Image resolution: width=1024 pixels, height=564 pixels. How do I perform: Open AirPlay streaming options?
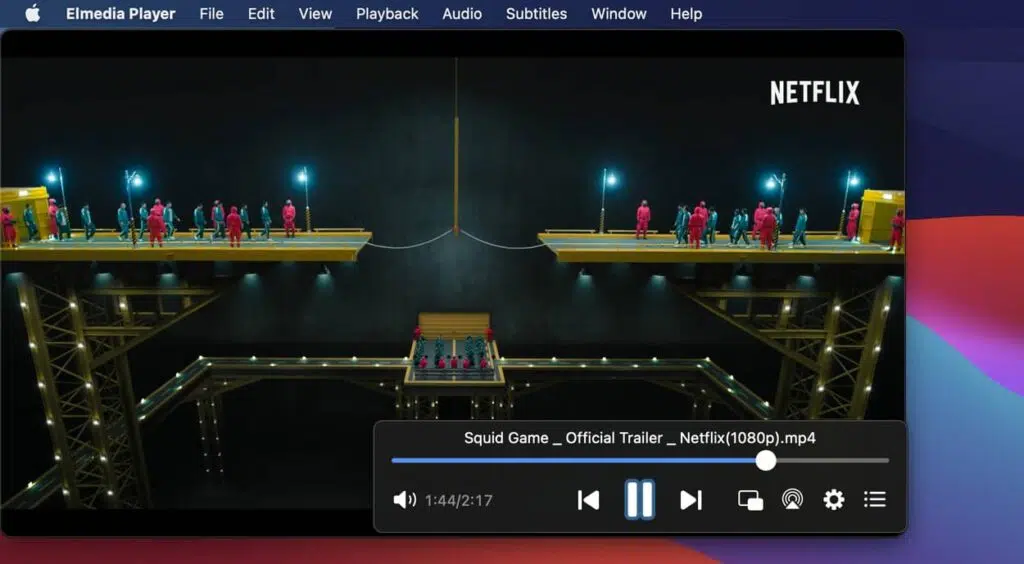792,500
